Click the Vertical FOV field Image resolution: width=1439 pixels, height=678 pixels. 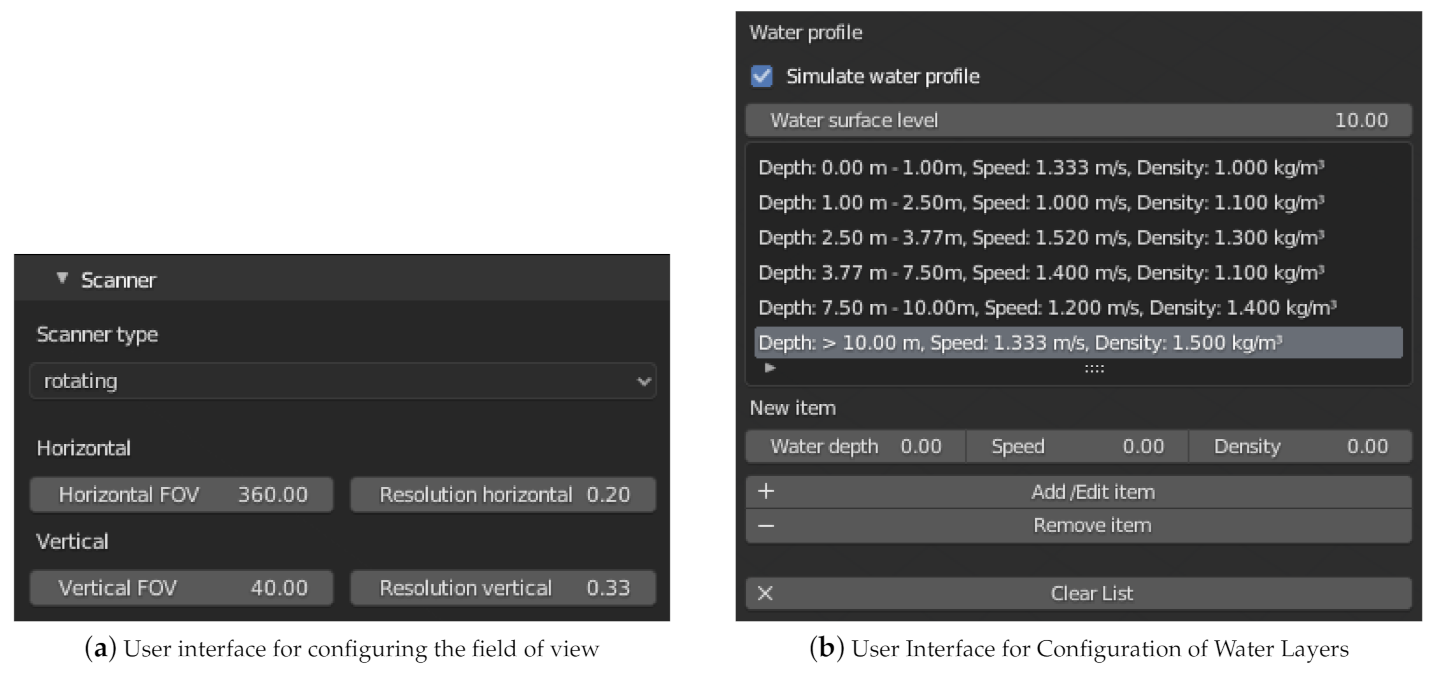[x=182, y=588]
